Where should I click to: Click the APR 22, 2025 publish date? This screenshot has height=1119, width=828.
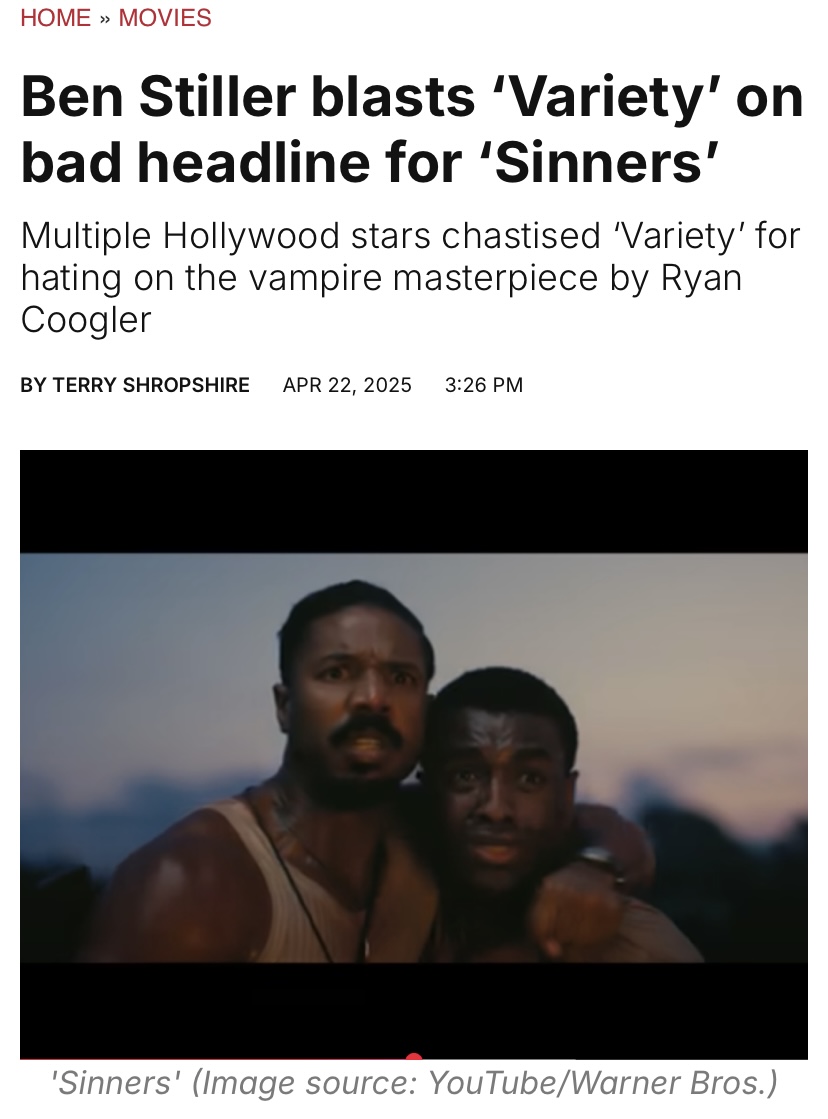[x=347, y=385]
